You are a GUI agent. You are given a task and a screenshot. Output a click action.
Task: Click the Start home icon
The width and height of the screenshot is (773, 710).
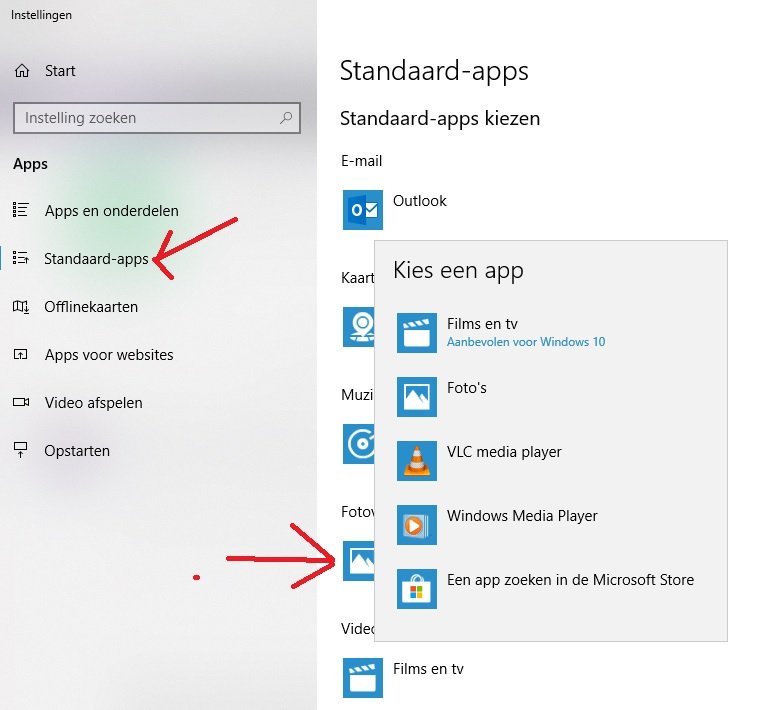[x=22, y=71]
